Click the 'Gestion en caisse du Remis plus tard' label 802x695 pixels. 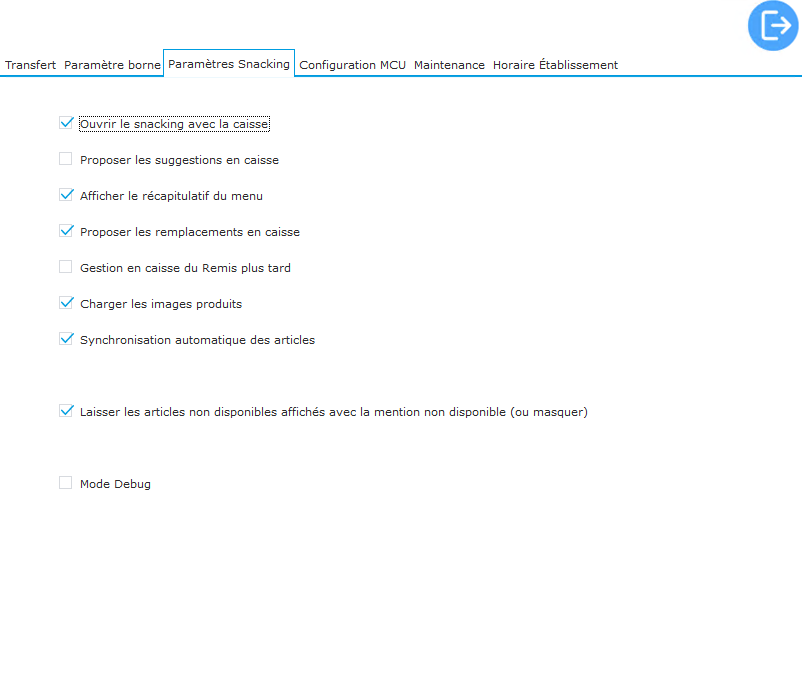[x=185, y=268]
